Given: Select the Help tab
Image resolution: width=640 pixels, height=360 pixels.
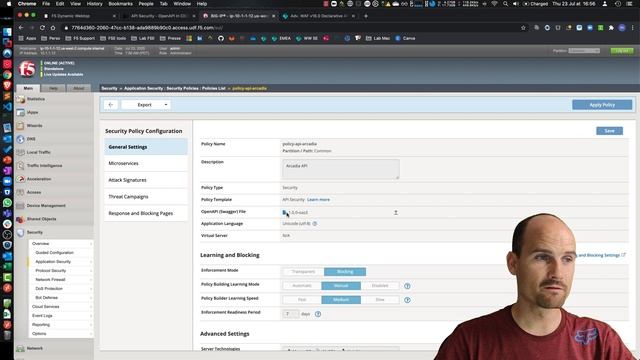Looking at the screenshot, I should click(53, 88).
